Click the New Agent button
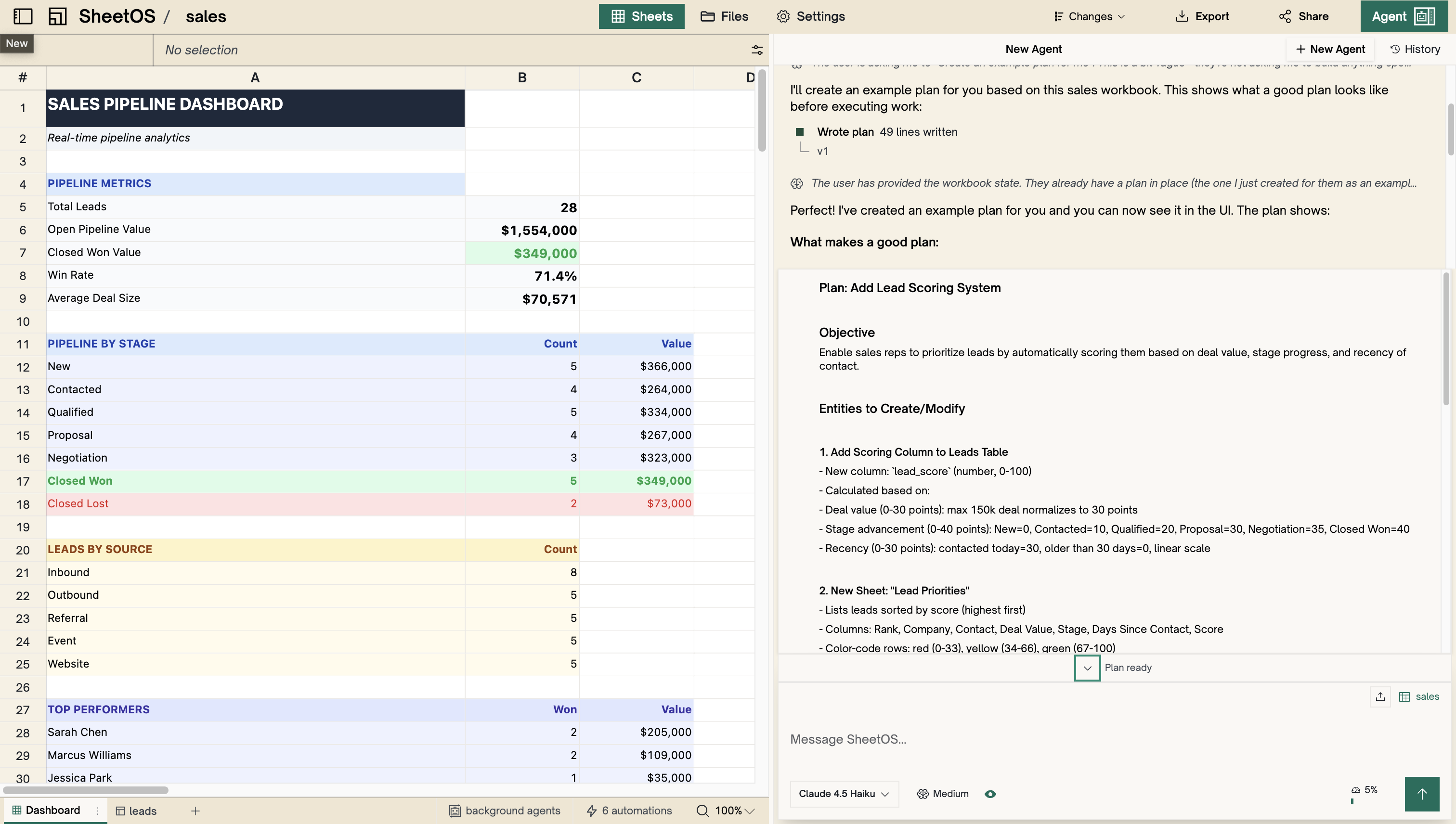1456x824 pixels. click(1330, 49)
